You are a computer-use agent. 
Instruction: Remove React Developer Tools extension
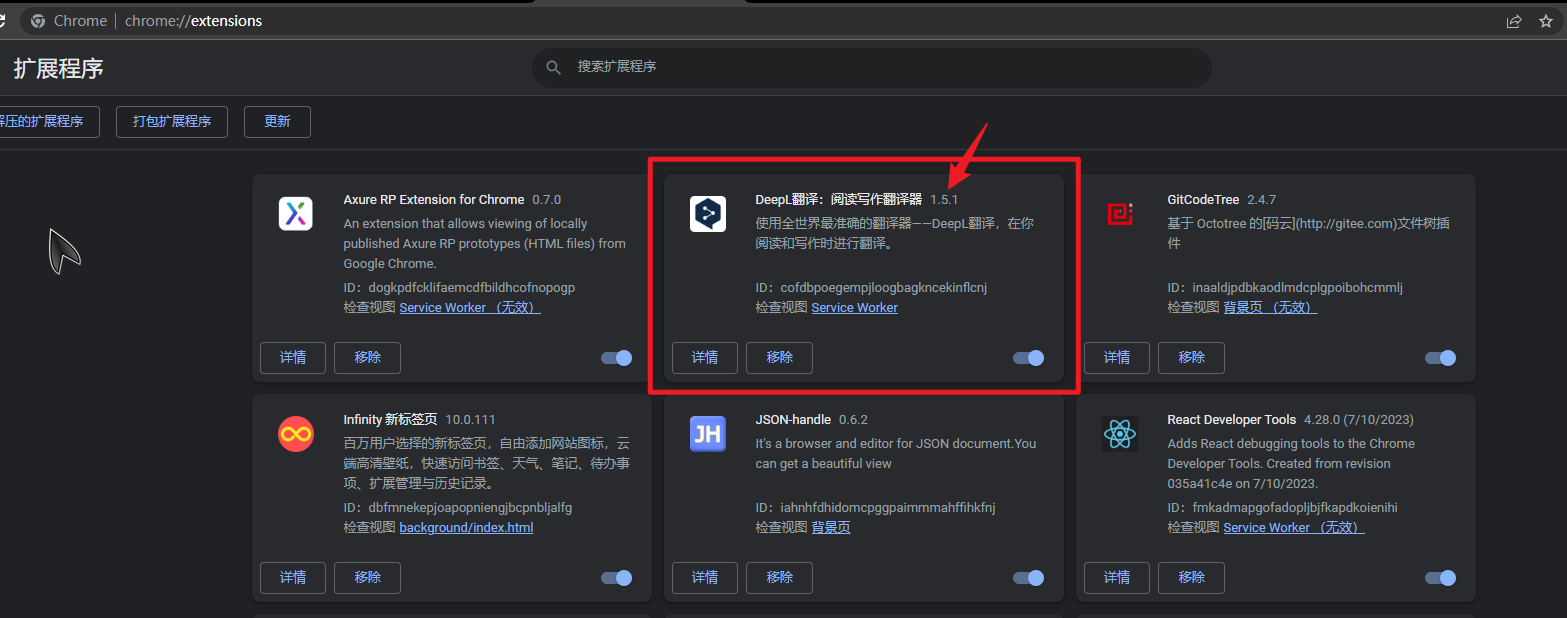[x=1191, y=578]
